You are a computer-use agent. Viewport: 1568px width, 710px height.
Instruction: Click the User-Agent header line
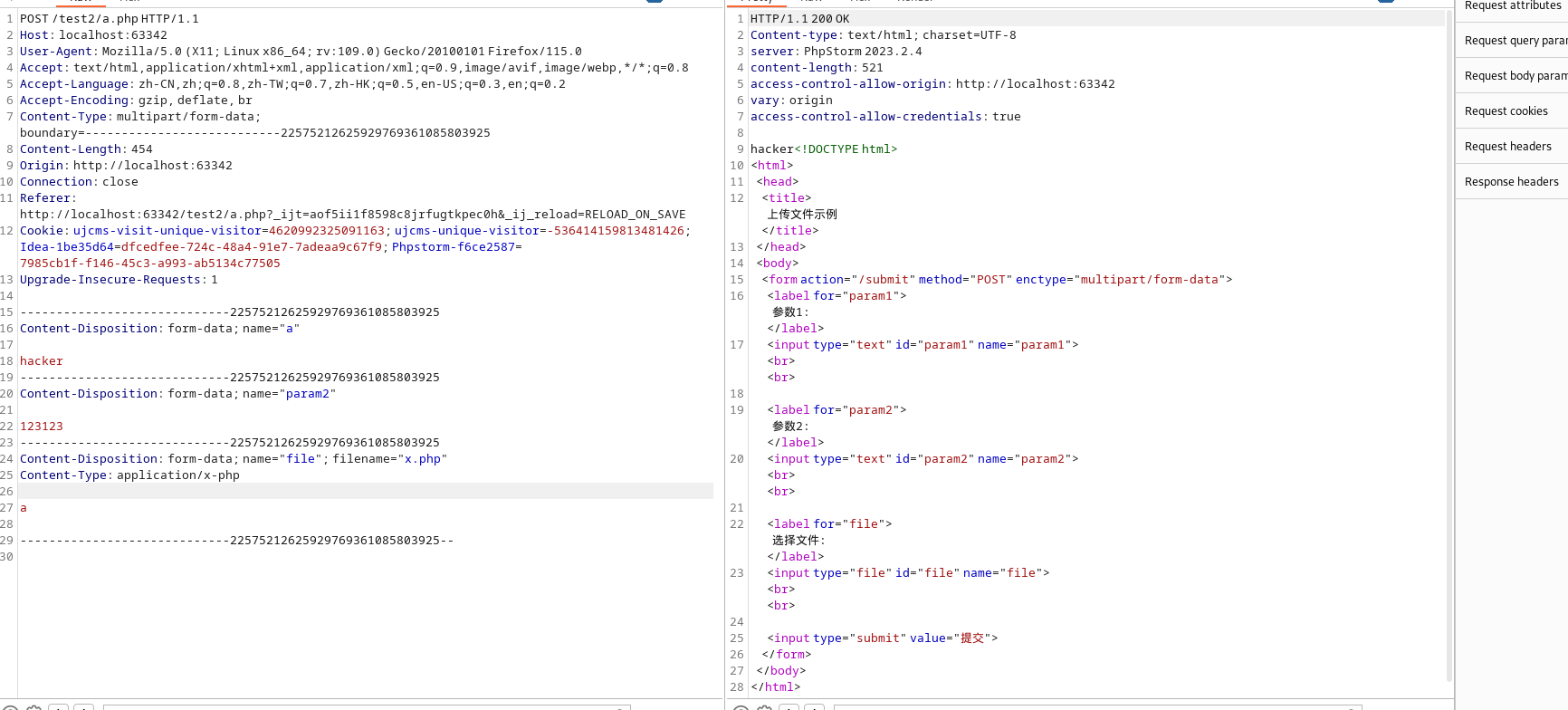(301, 52)
